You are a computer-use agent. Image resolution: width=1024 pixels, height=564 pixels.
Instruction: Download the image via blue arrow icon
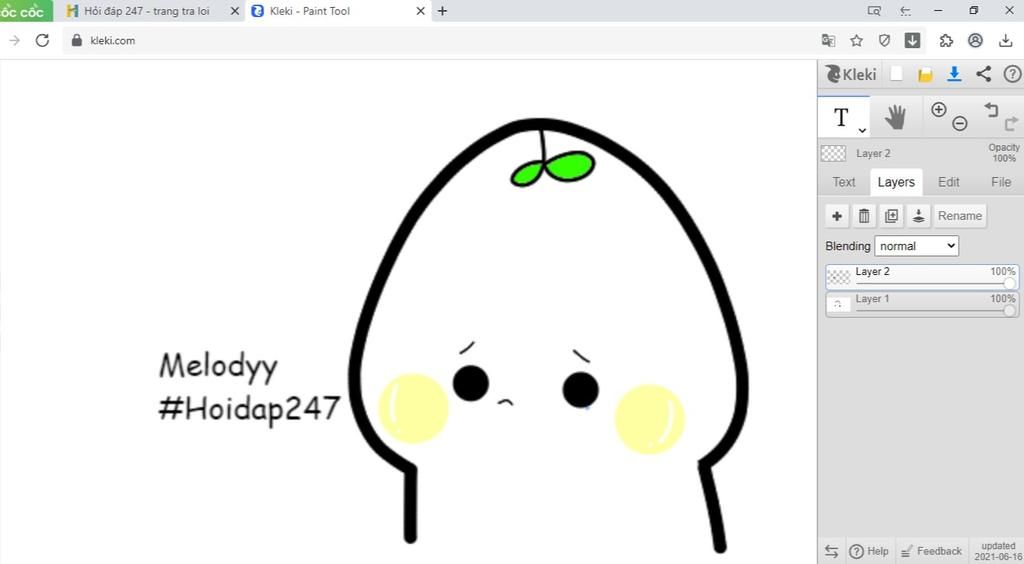click(954, 74)
